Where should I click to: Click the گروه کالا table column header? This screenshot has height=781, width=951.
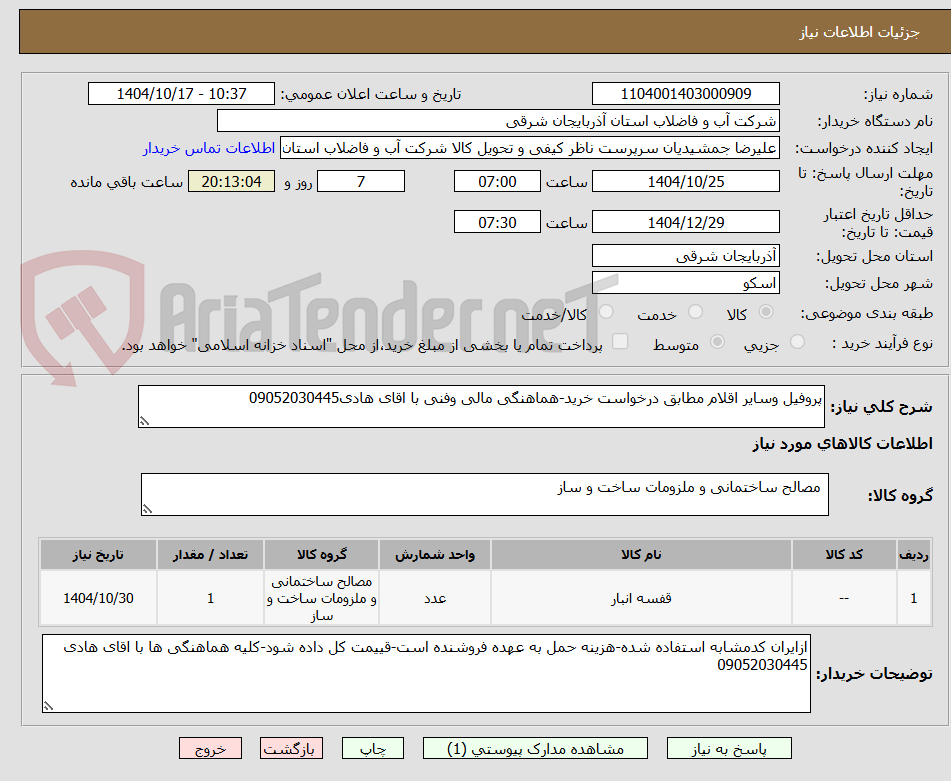321,555
